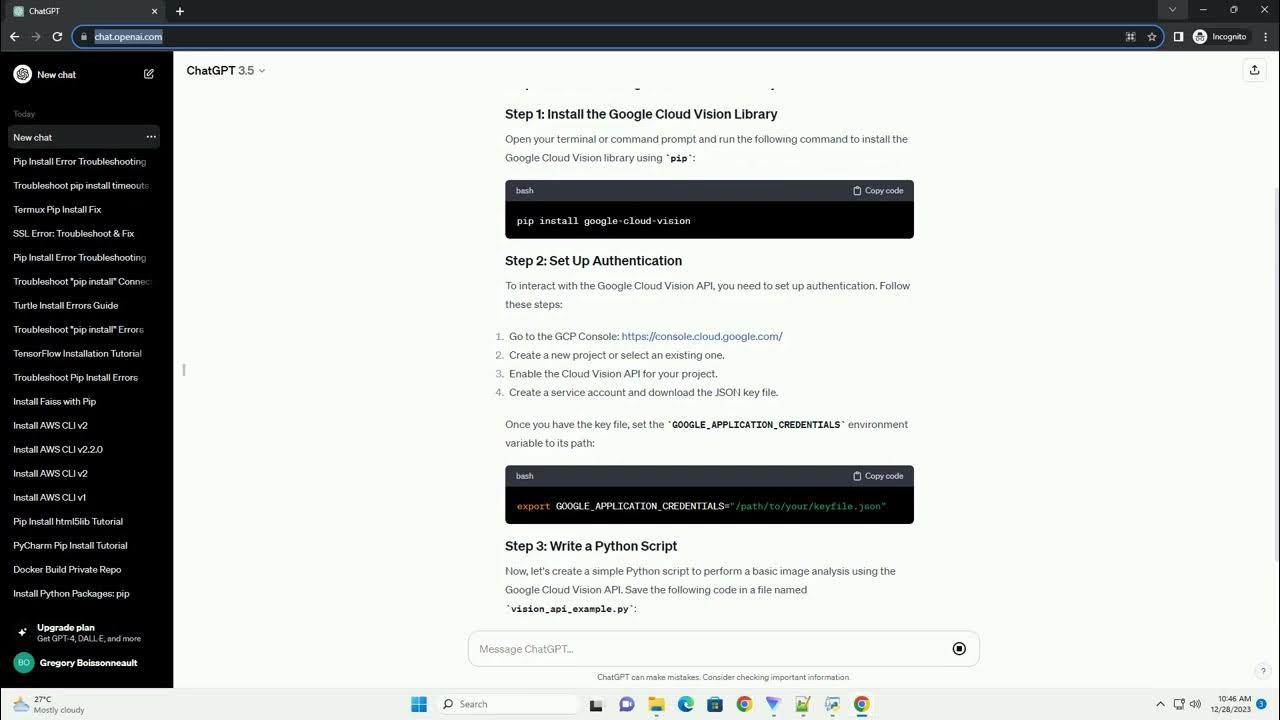Click Upgrade plan
Screen dimensions: 1280x720
pos(84,633)
